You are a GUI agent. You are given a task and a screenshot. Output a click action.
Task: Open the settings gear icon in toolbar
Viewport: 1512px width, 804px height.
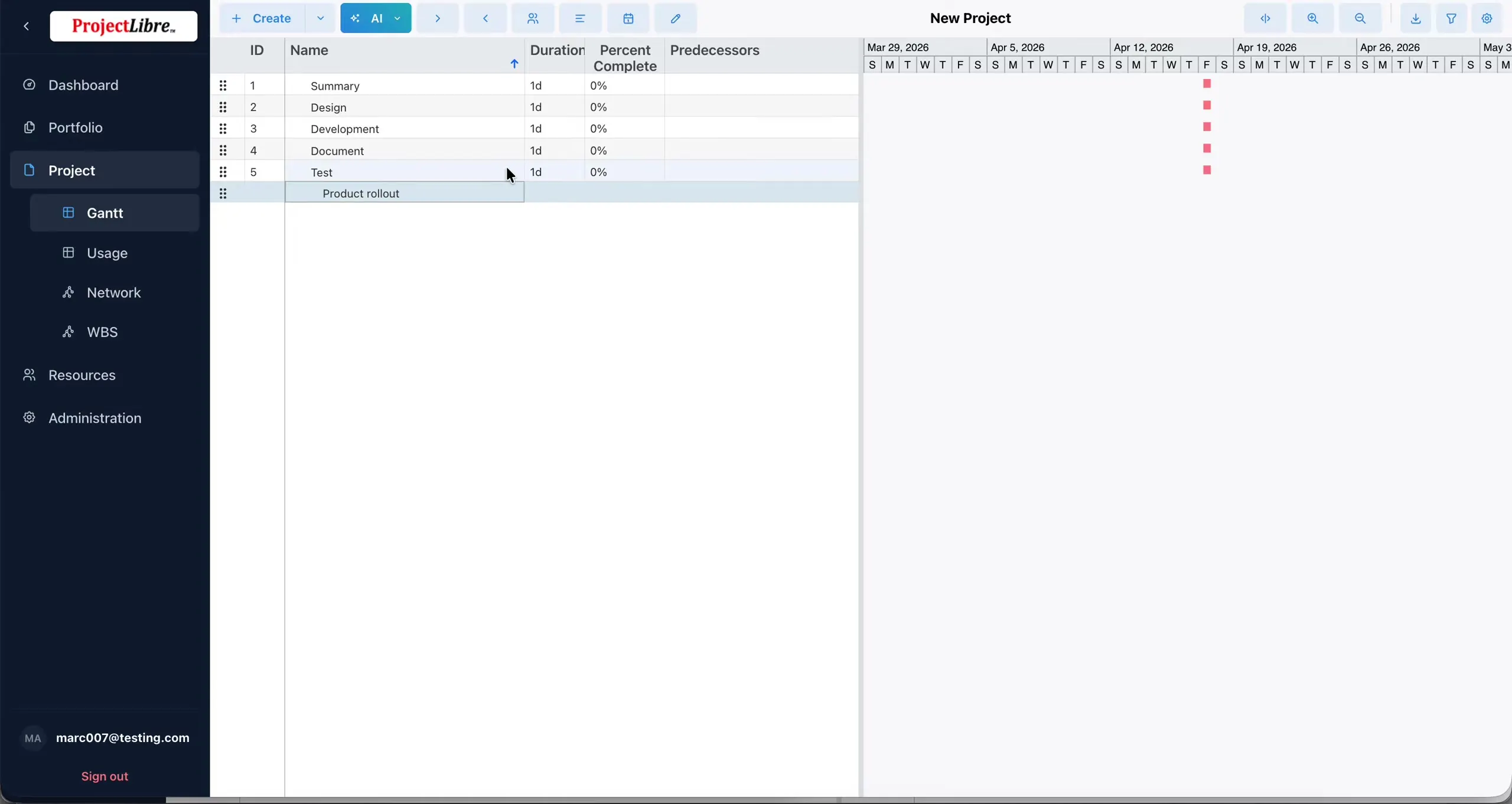tap(1487, 18)
